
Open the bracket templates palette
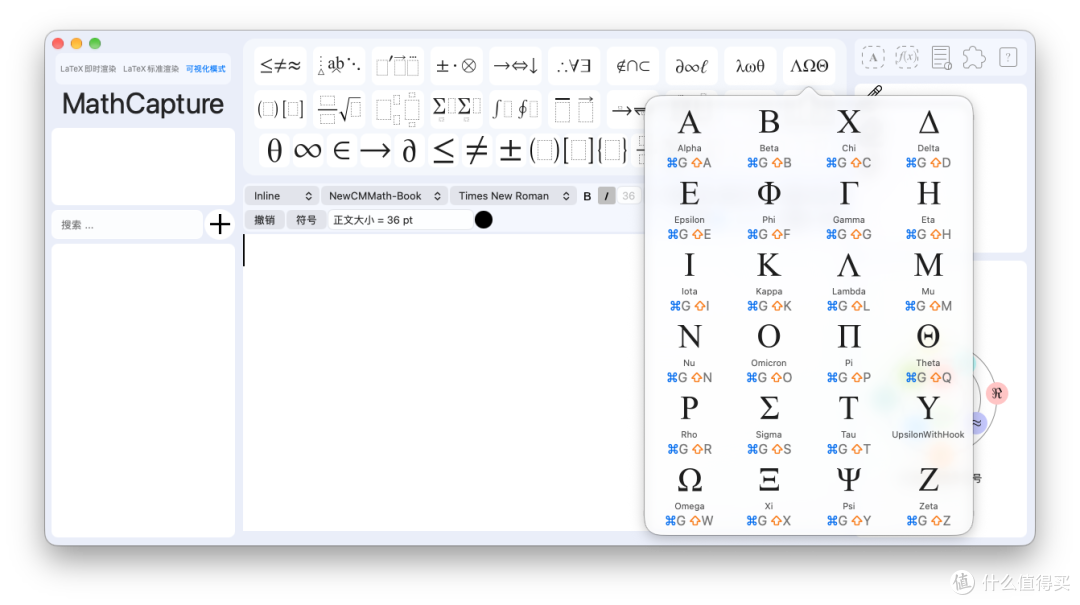coord(280,109)
